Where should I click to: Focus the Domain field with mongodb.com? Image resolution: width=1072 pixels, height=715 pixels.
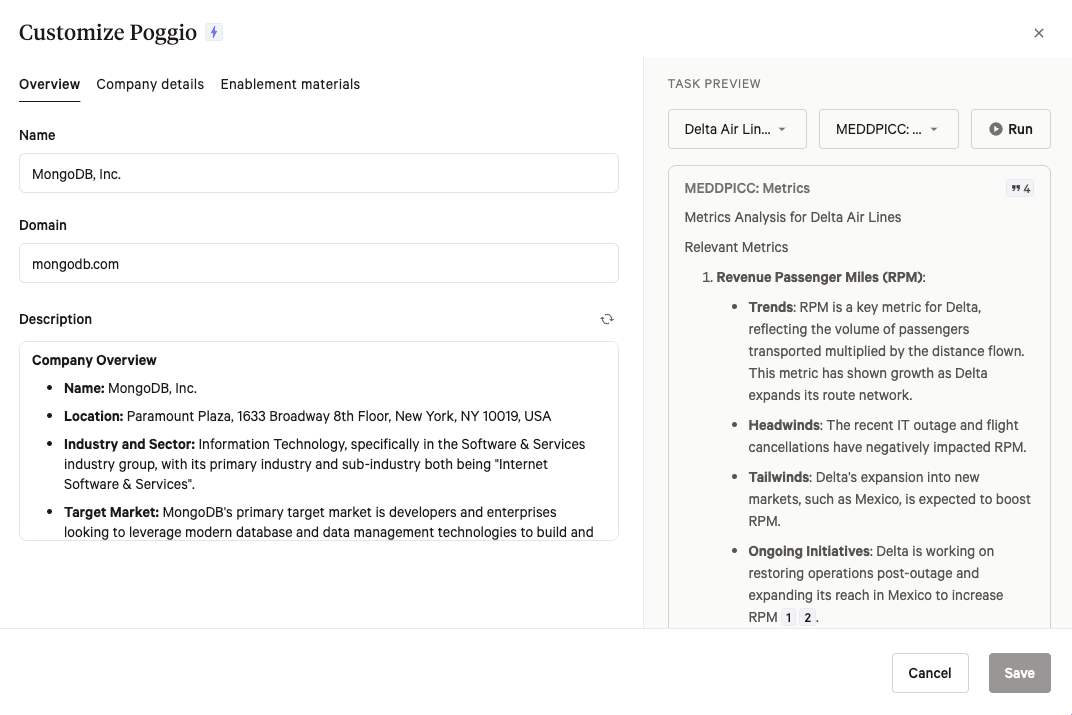pyautogui.click(x=318, y=263)
